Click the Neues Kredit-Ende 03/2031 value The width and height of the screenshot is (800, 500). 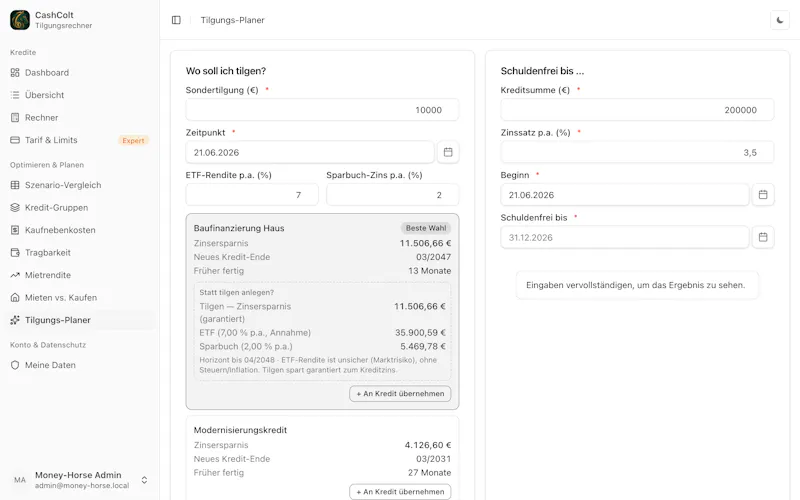433,459
